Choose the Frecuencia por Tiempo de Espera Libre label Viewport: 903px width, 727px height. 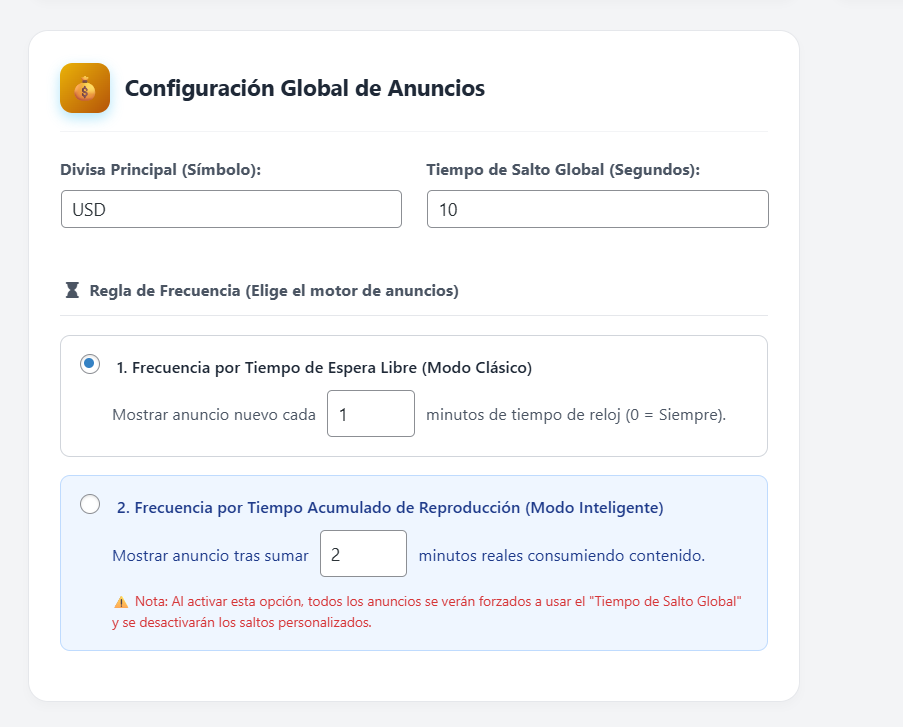(324, 368)
